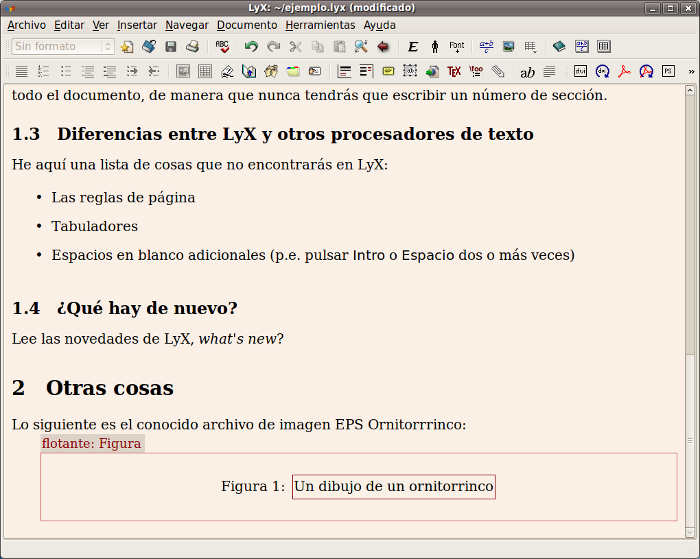Insert TeX code with the TeX icon
Image resolution: width=700 pixels, height=559 pixels.
(454, 71)
